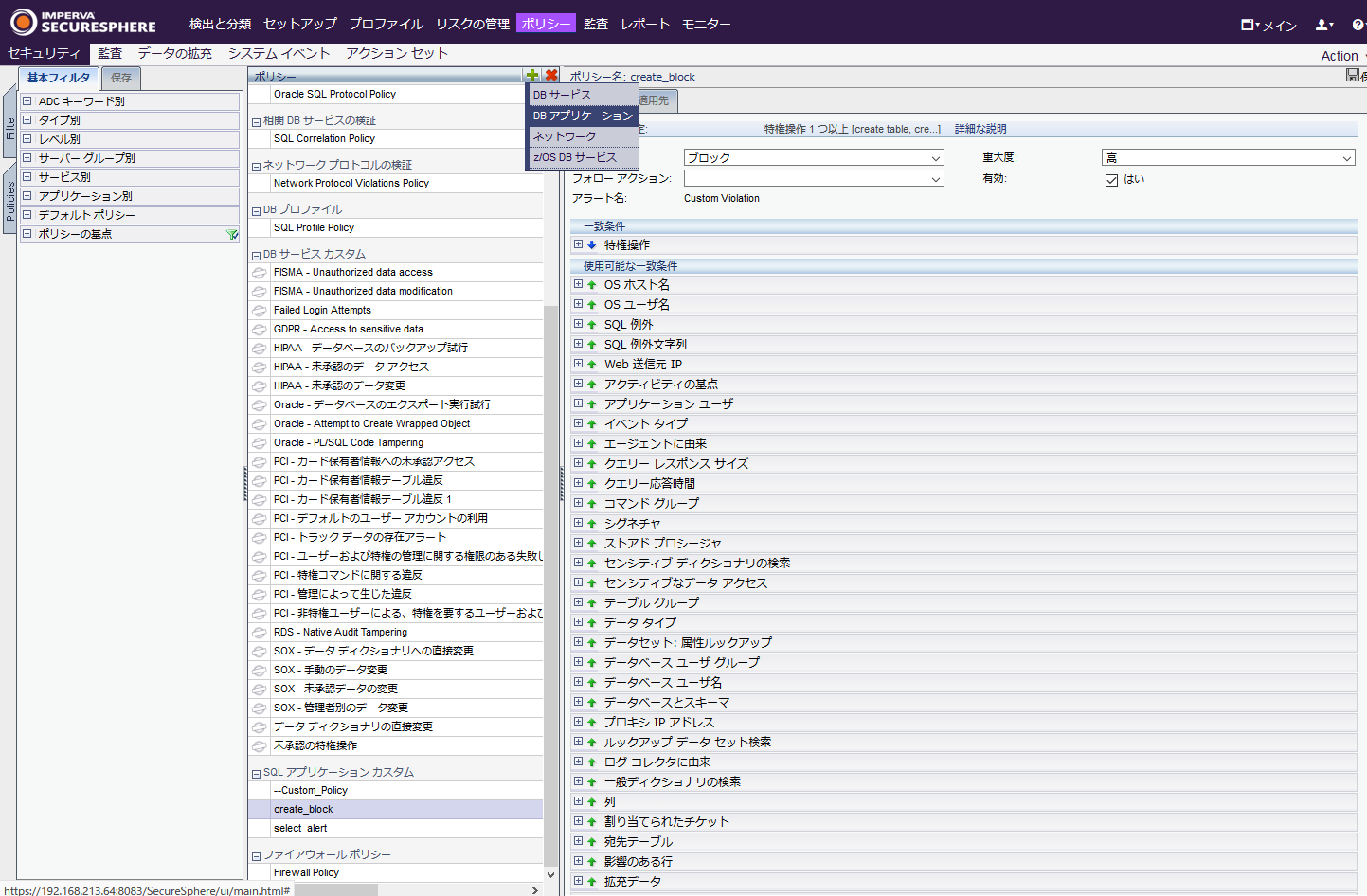
Task: Click policy icon beside SOX - 手動のデータ変更
Action: tap(259, 670)
